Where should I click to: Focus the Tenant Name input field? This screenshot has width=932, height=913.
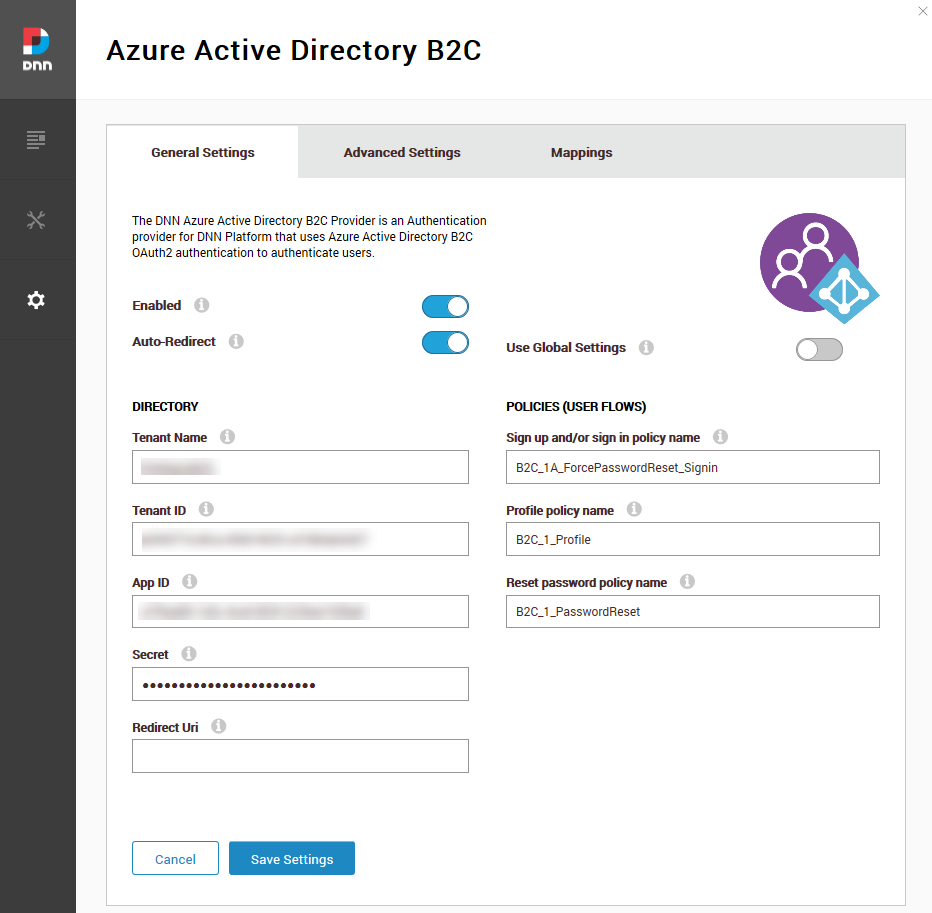pos(300,467)
